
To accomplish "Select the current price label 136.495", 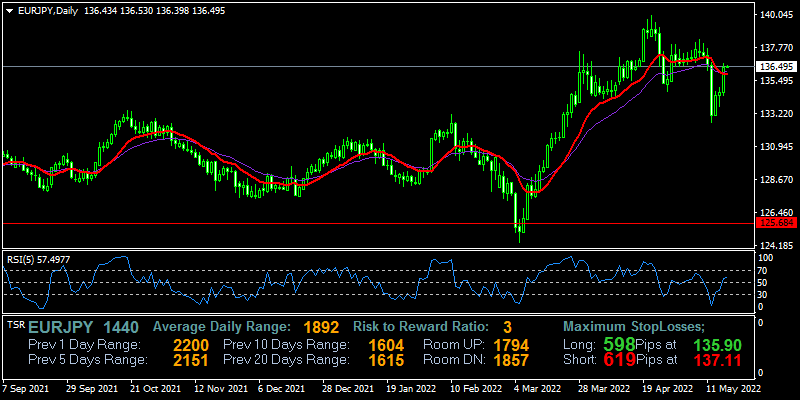I will point(776,67).
